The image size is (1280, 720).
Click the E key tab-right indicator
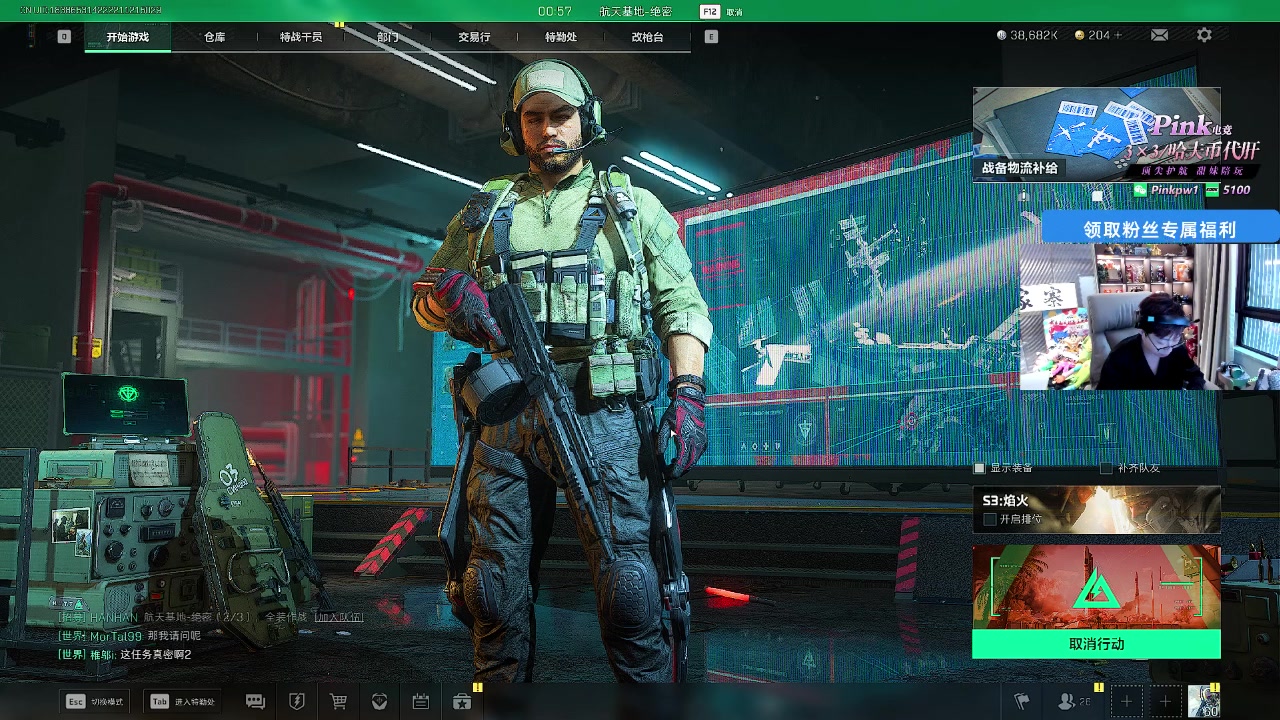tap(711, 36)
